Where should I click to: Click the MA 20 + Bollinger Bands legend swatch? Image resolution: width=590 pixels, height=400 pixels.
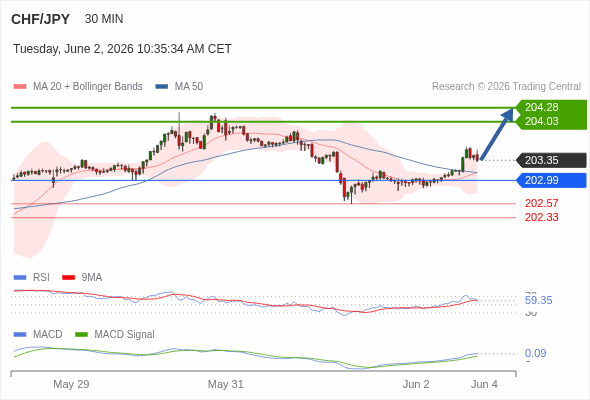coord(20,87)
